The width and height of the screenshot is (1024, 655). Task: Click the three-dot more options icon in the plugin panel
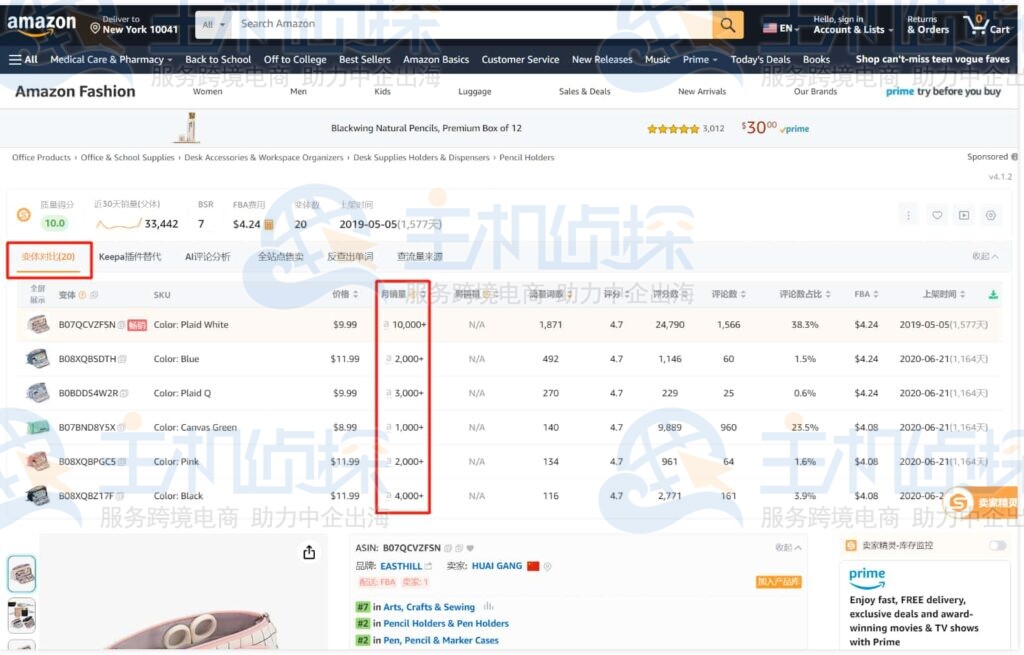tap(907, 214)
